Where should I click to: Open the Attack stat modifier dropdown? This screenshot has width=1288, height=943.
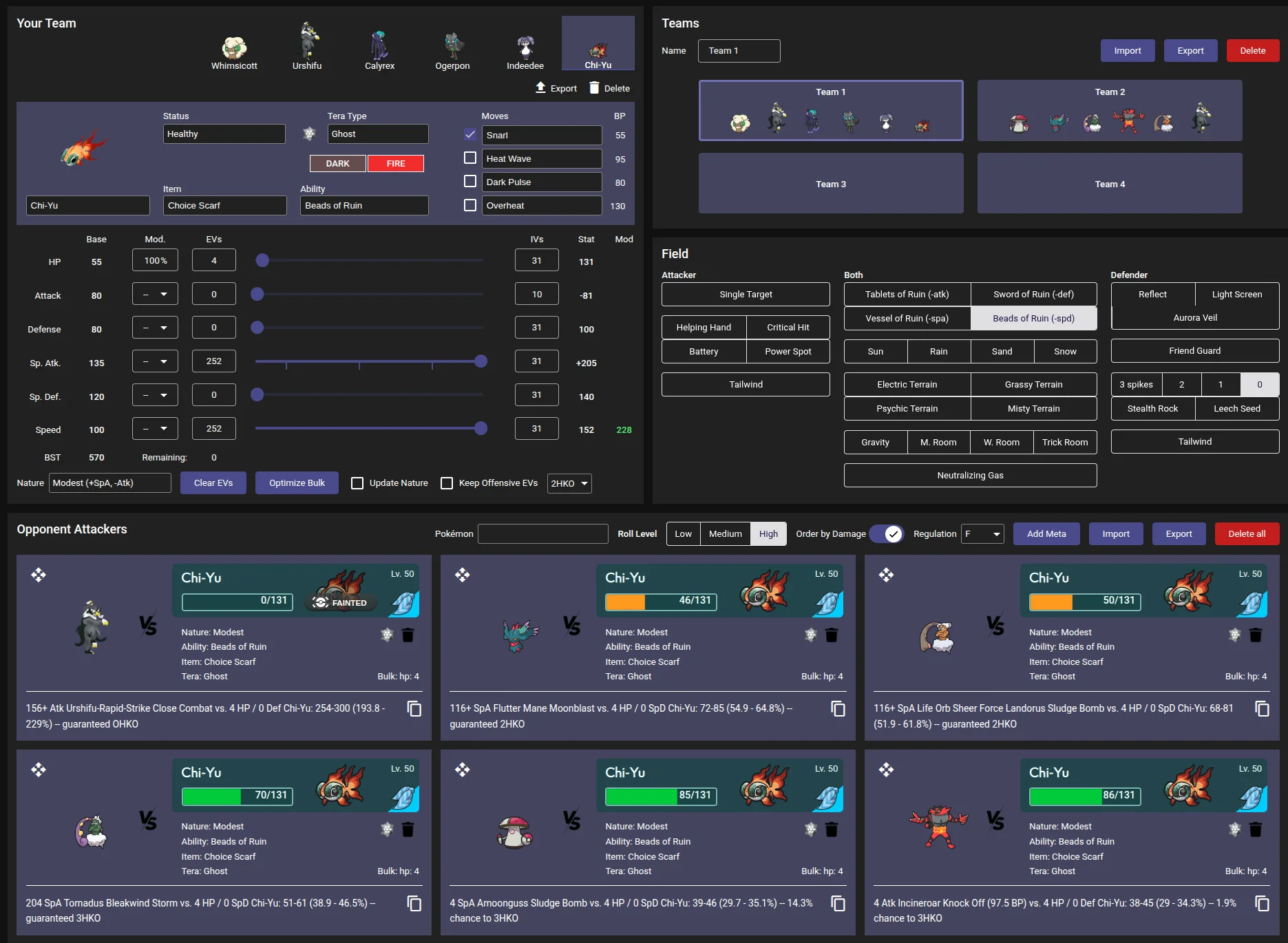pos(155,294)
